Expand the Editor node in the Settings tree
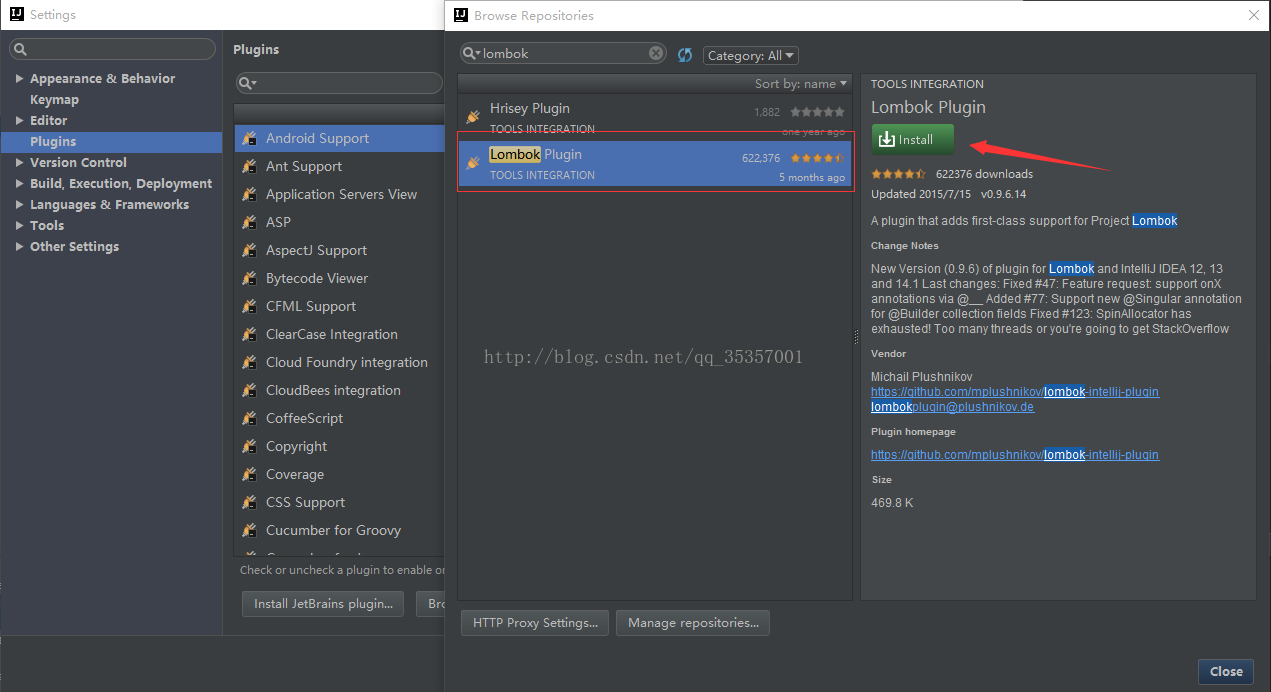Image resolution: width=1271 pixels, height=692 pixels. pyautogui.click(x=20, y=121)
